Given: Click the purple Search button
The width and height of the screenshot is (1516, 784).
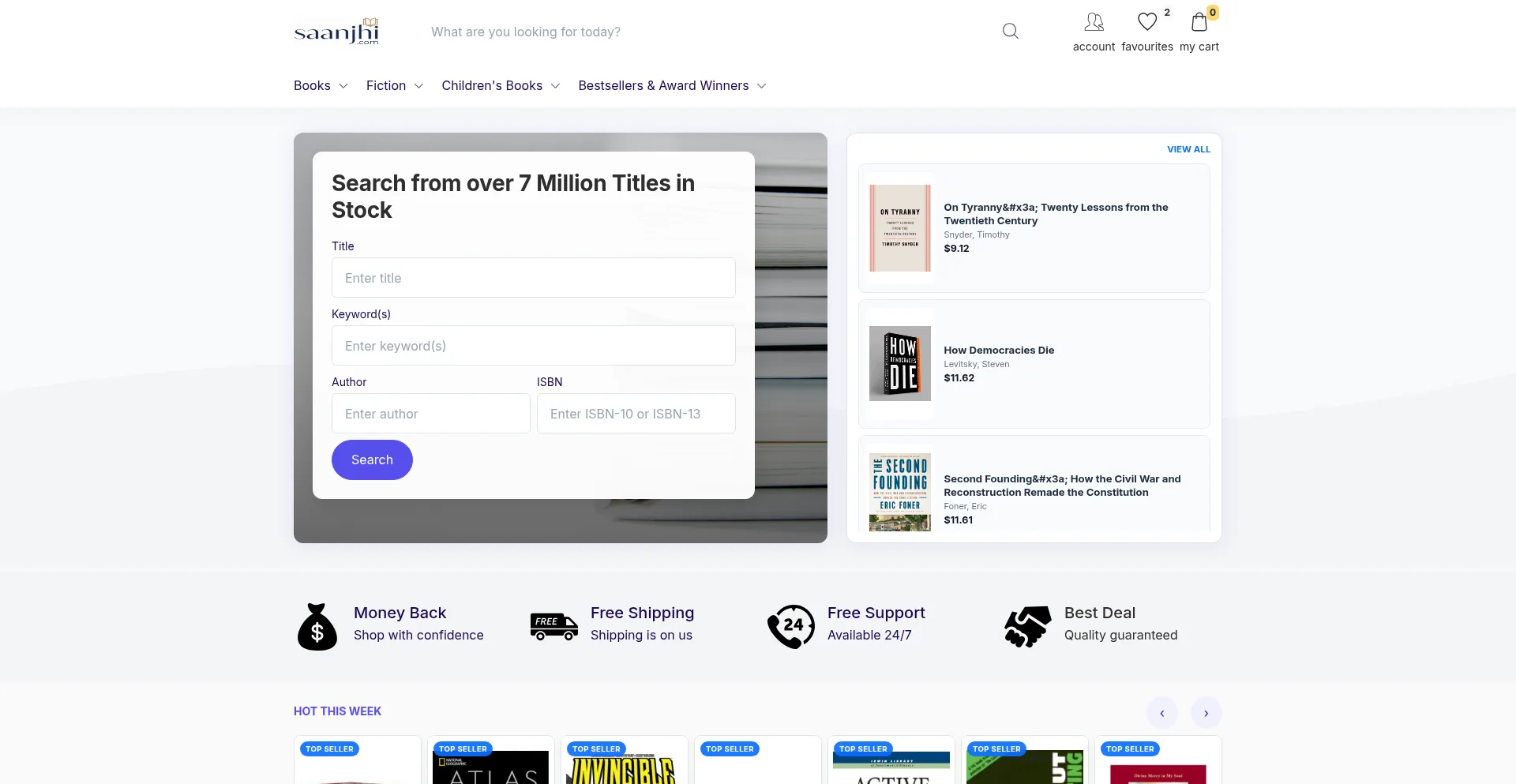Looking at the screenshot, I should 372,460.
